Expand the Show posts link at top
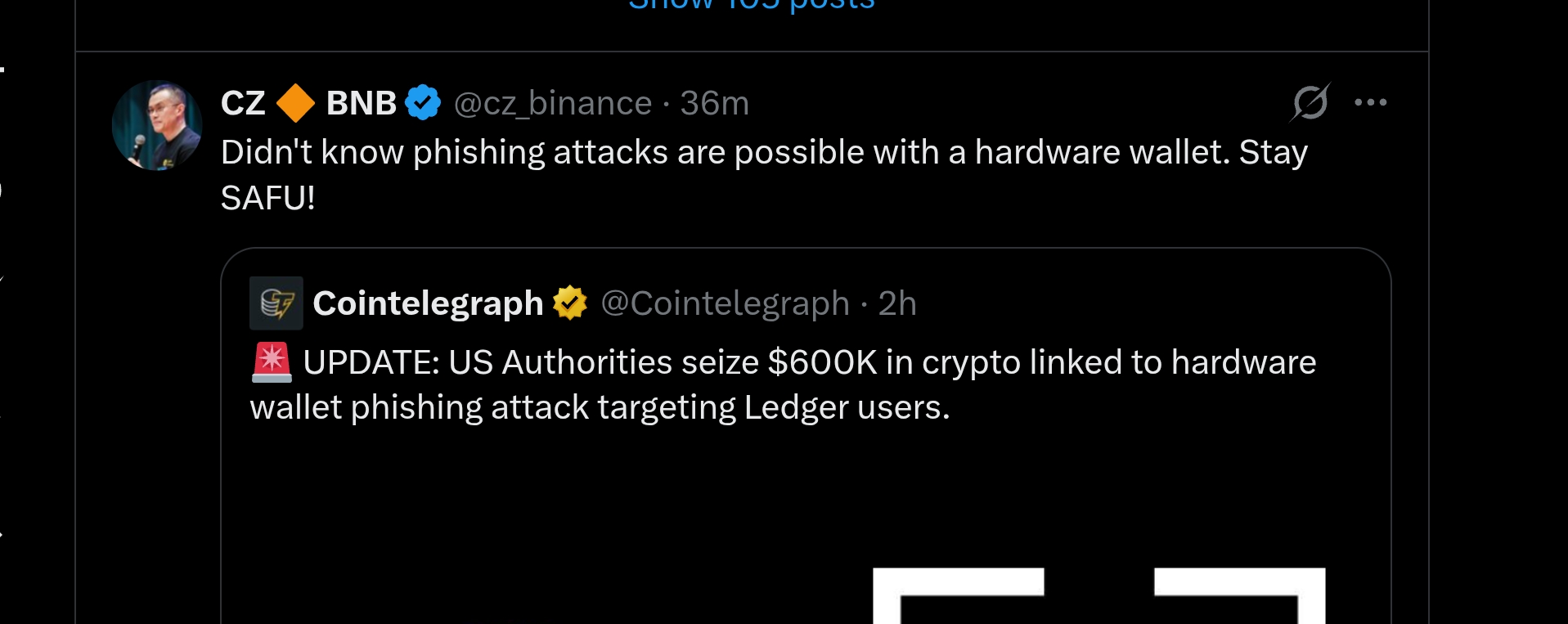The height and width of the screenshot is (624, 1568). tap(751, 5)
